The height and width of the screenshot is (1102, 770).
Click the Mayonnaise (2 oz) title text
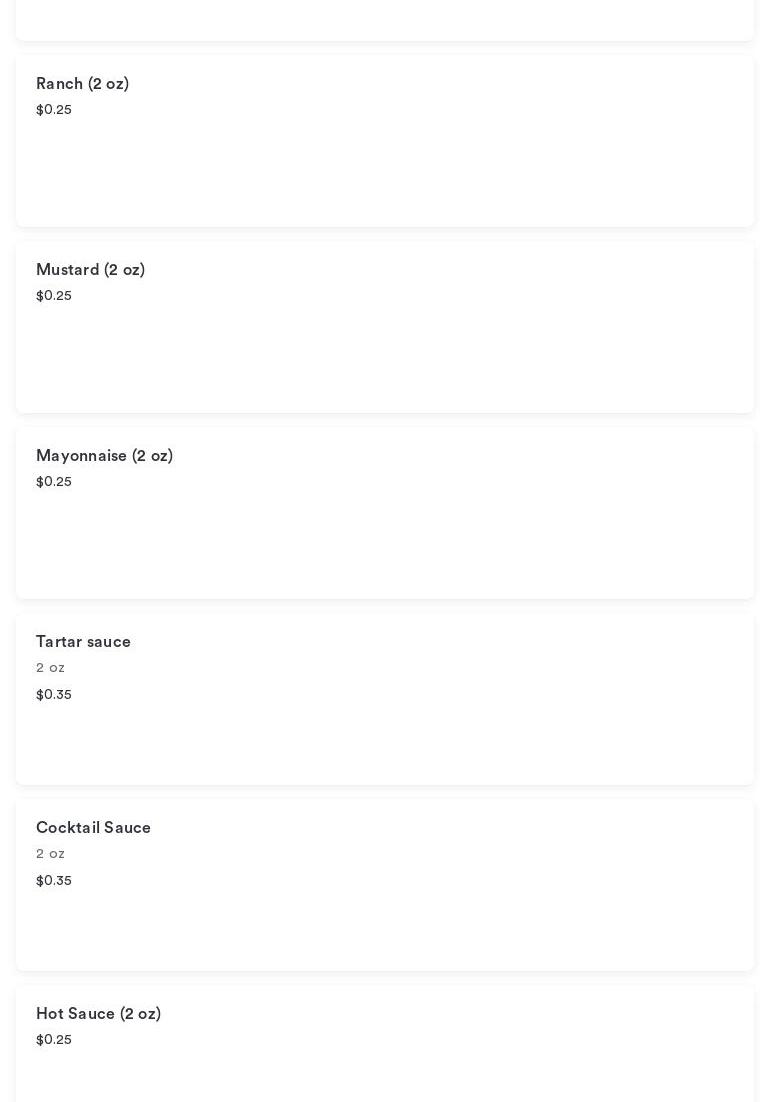104,456
